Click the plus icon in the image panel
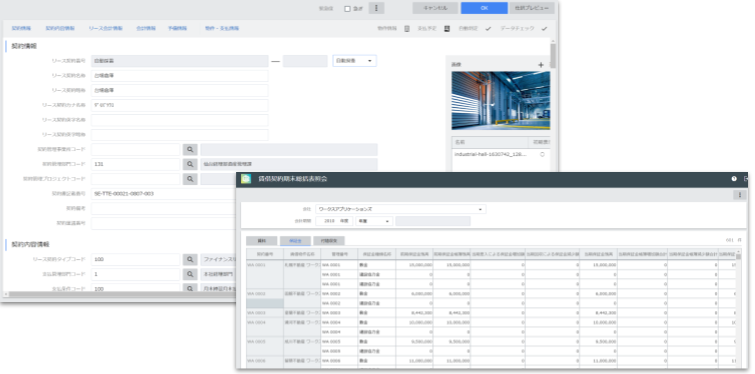The width and height of the screenshot is (755, 374). (541, 64)
